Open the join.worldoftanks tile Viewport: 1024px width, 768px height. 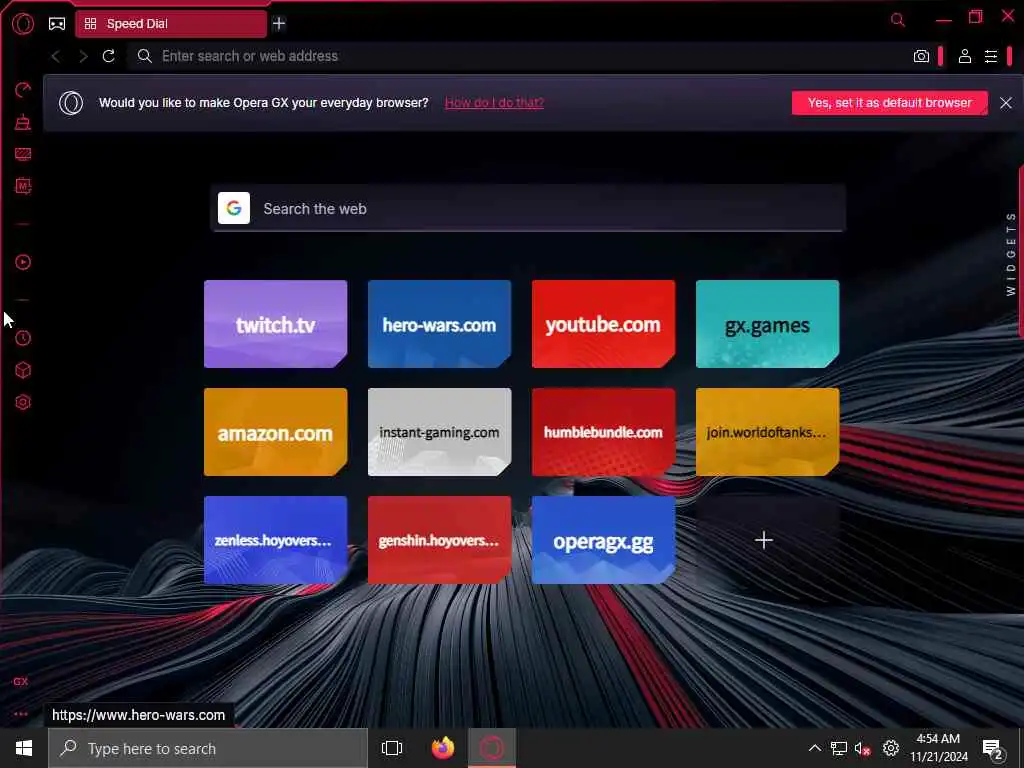coord(767,432)
